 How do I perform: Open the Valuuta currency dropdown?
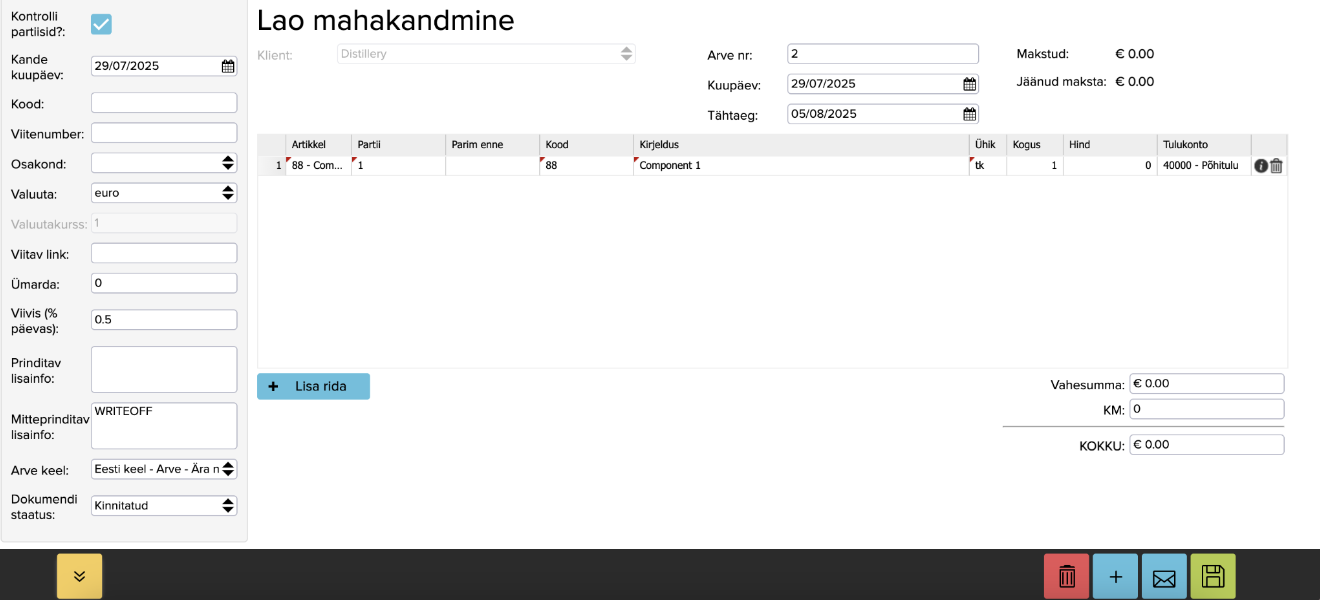pyautogui.click(x=164, y=193)
